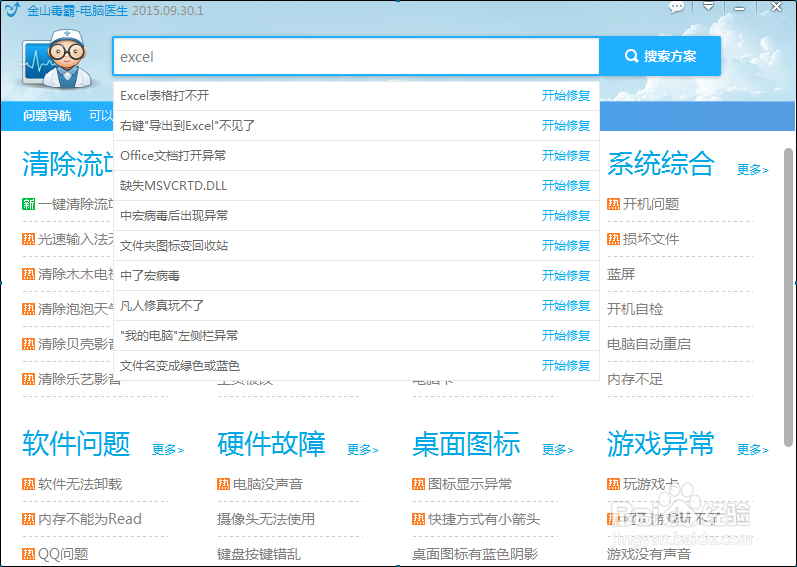
Task: Open the 内存不足 entry
Action: tap(635, 379)
